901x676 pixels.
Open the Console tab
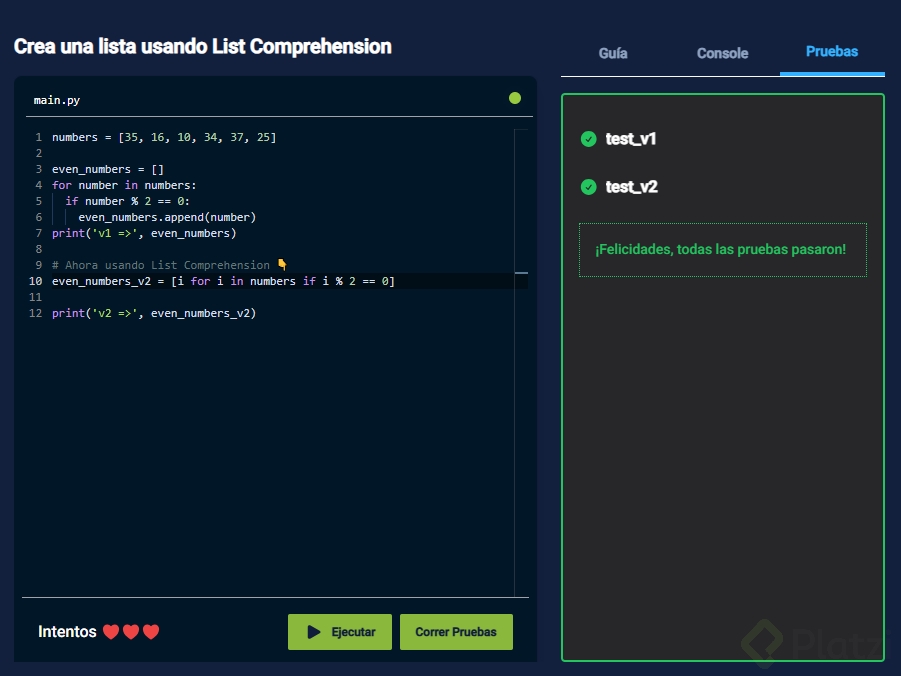(x=722, y=53)
